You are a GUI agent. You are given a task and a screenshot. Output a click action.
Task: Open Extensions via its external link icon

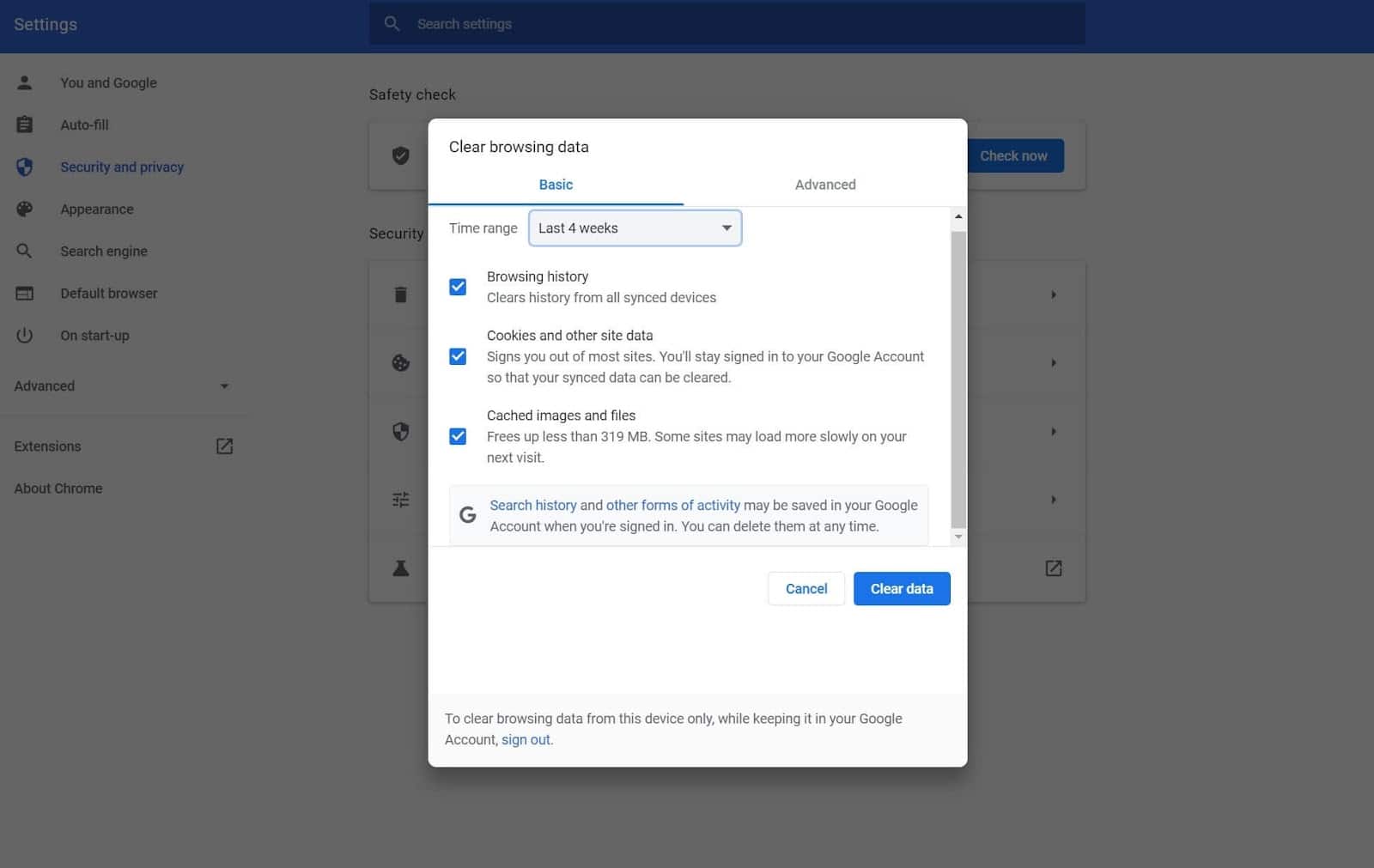[224, 446]
